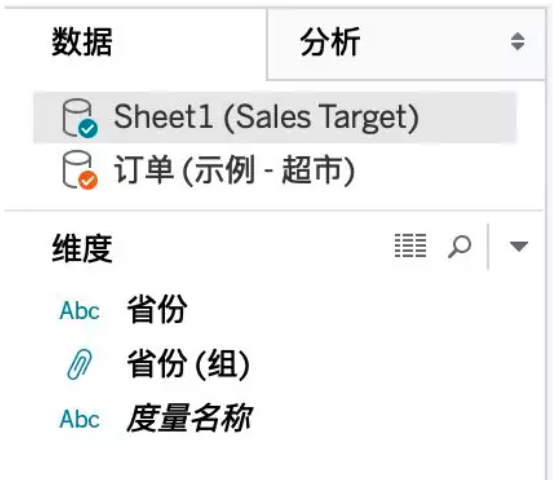Viewport: 555px width, 480px height.
Task: Click the Abc type icon for 省份
Action: point(79,311)
